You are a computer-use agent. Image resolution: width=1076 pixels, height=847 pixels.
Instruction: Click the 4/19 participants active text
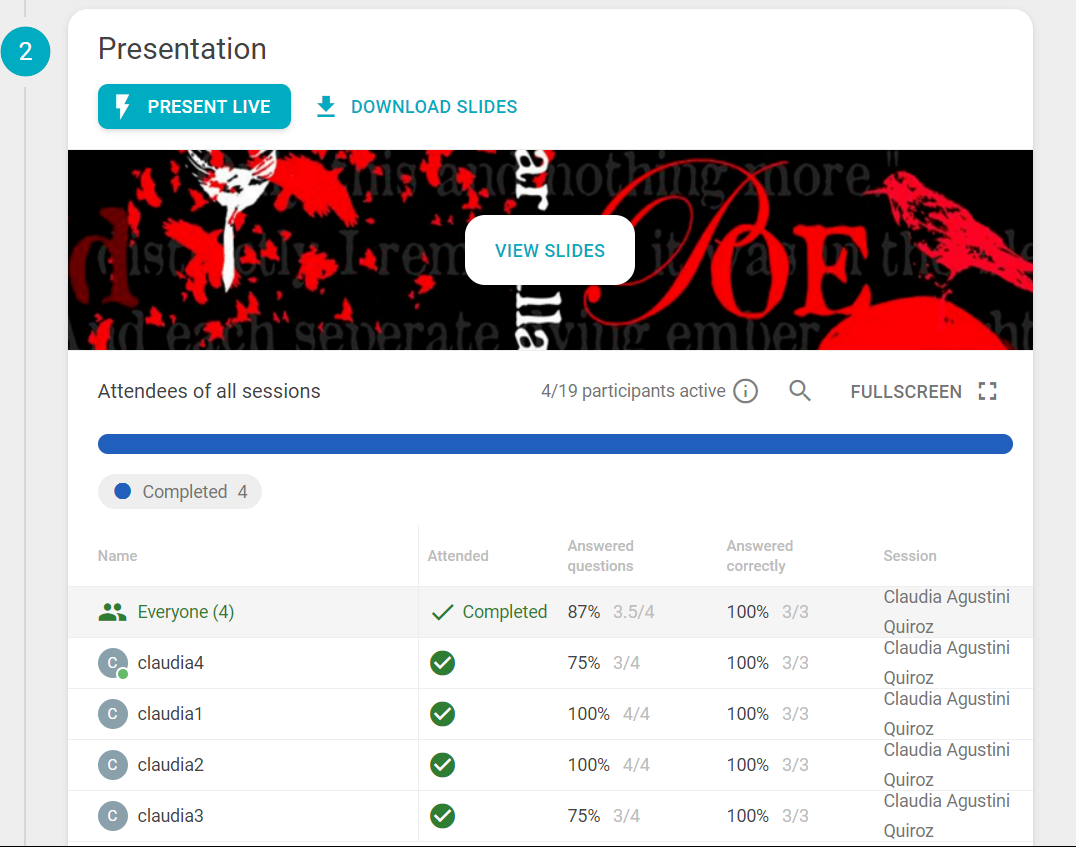click(633, 391)
